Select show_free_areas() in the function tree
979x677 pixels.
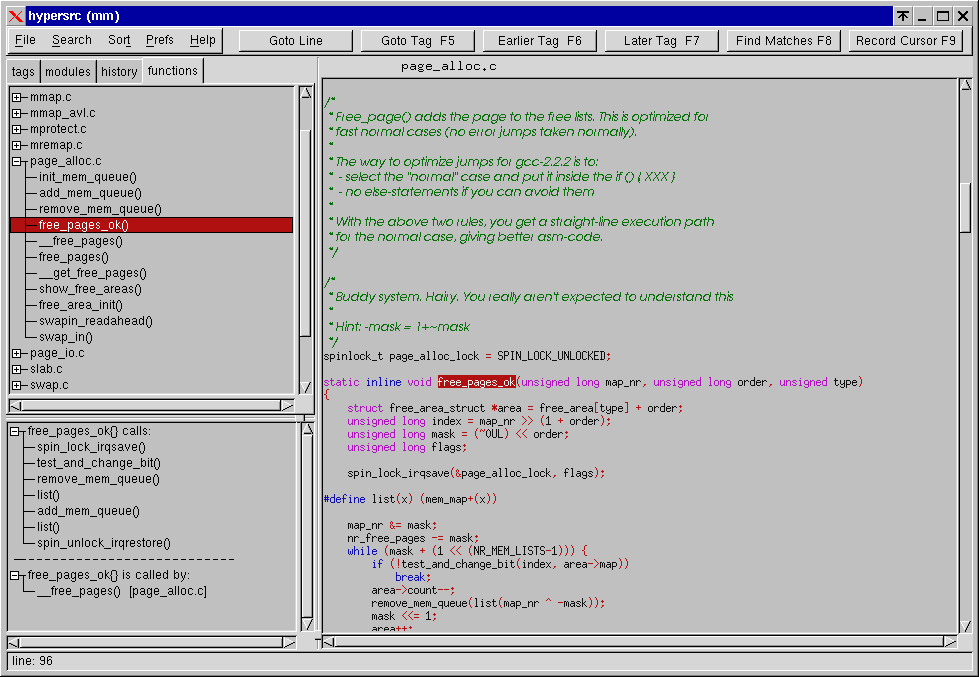pyautogui.click(x=90, y=289)
